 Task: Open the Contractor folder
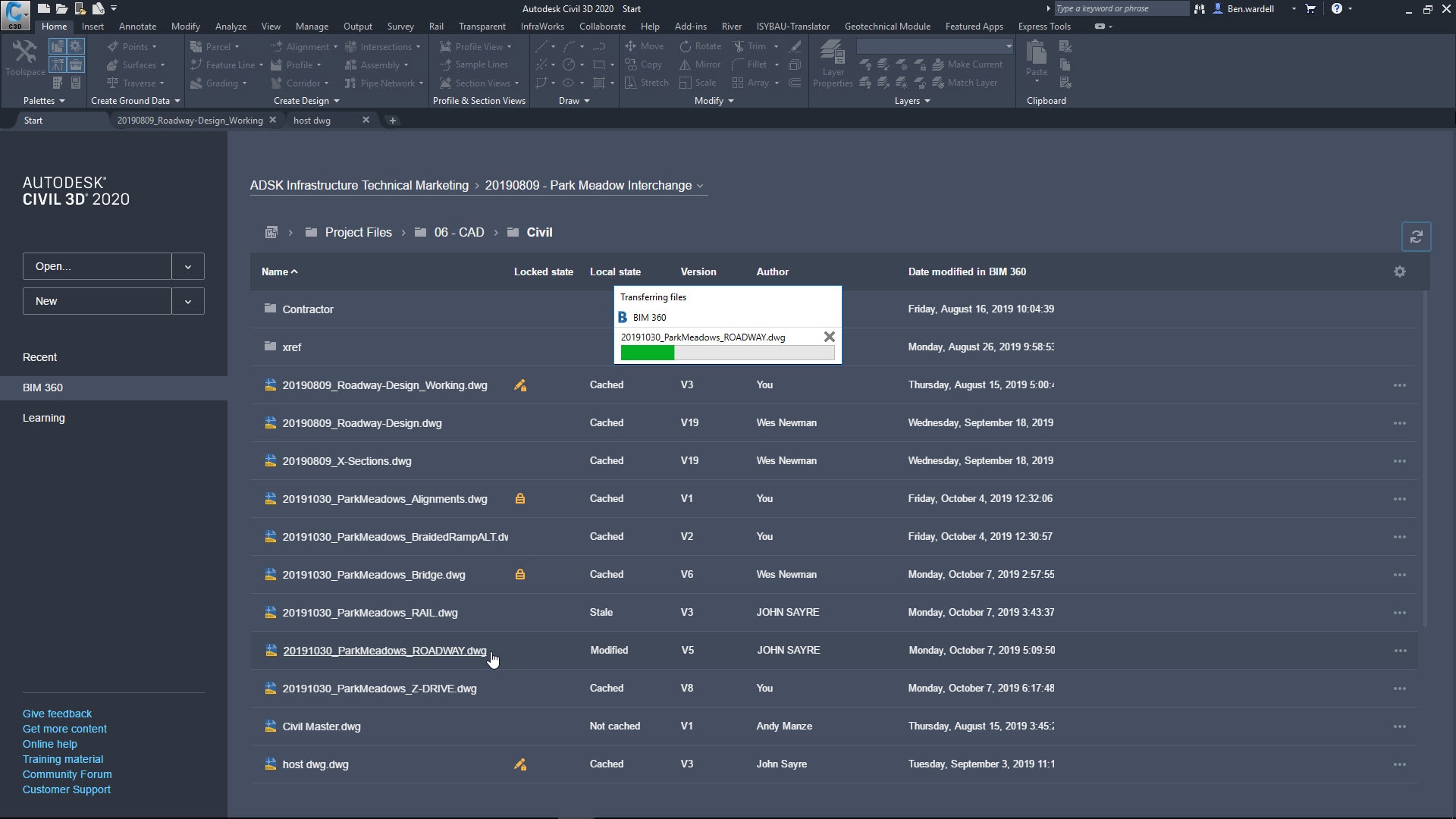[x=307, y=309]
